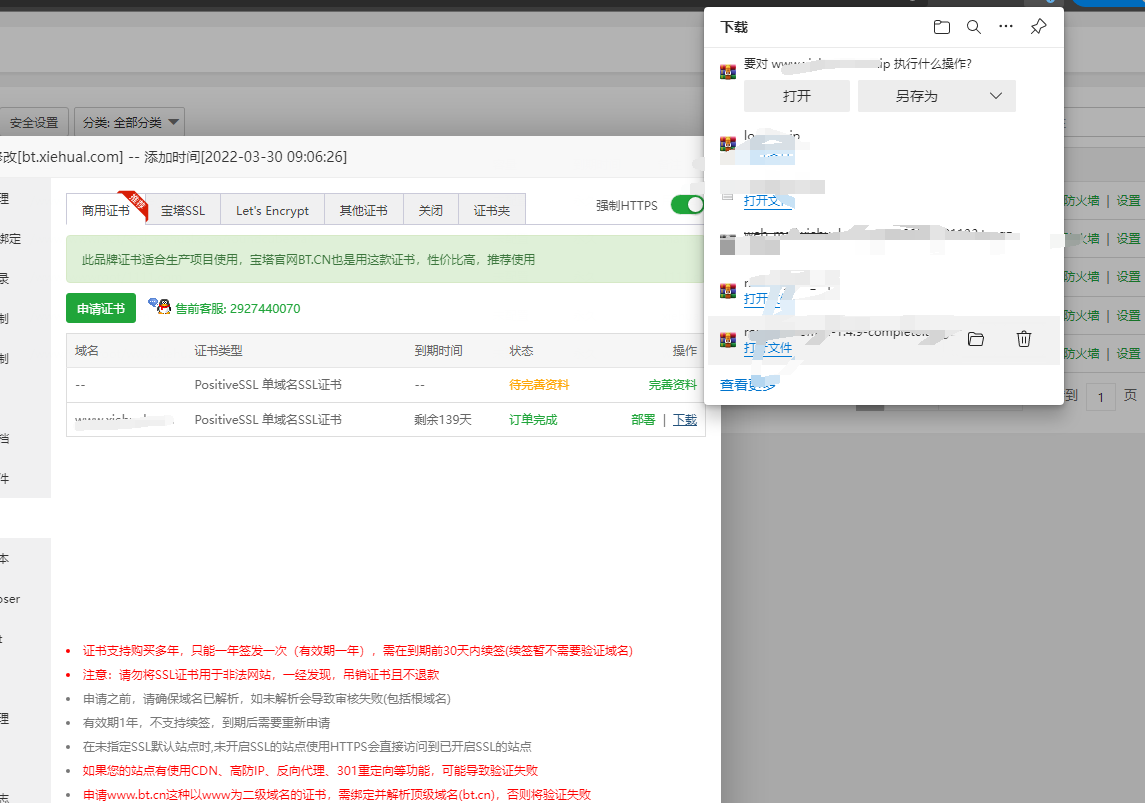The height and width of the screenshot is (803, 1145).
Task: Toggle the 强制HTTPS switch
Action: coord(687,205)
